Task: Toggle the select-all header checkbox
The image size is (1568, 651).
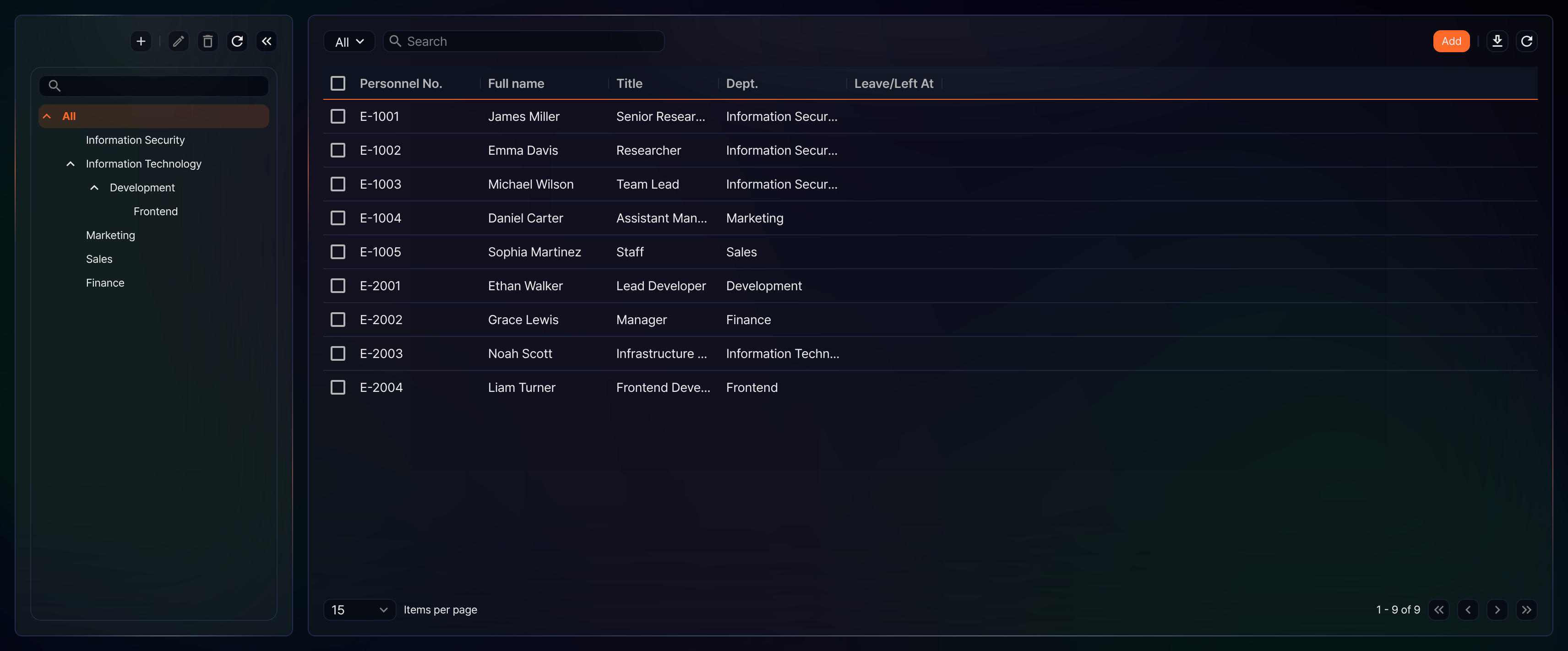Action: [x=338, y=83]
